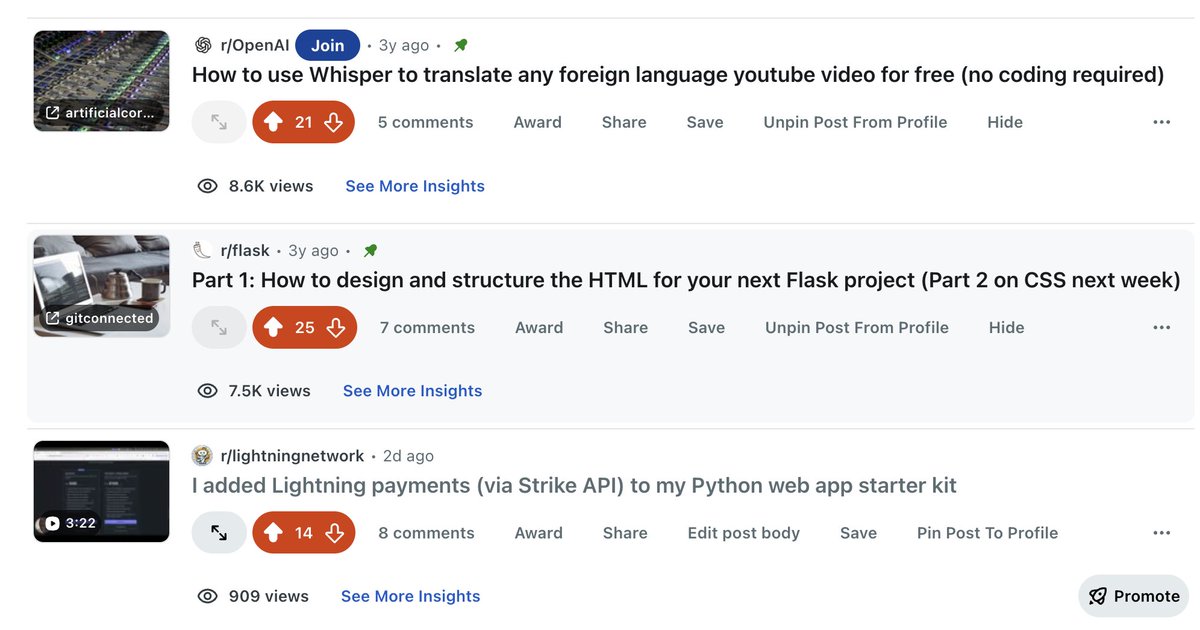Click the green pin icon on flask post
Viewport: 1200px width, 630px height.
pyautogui.click(x=370, y=250)
